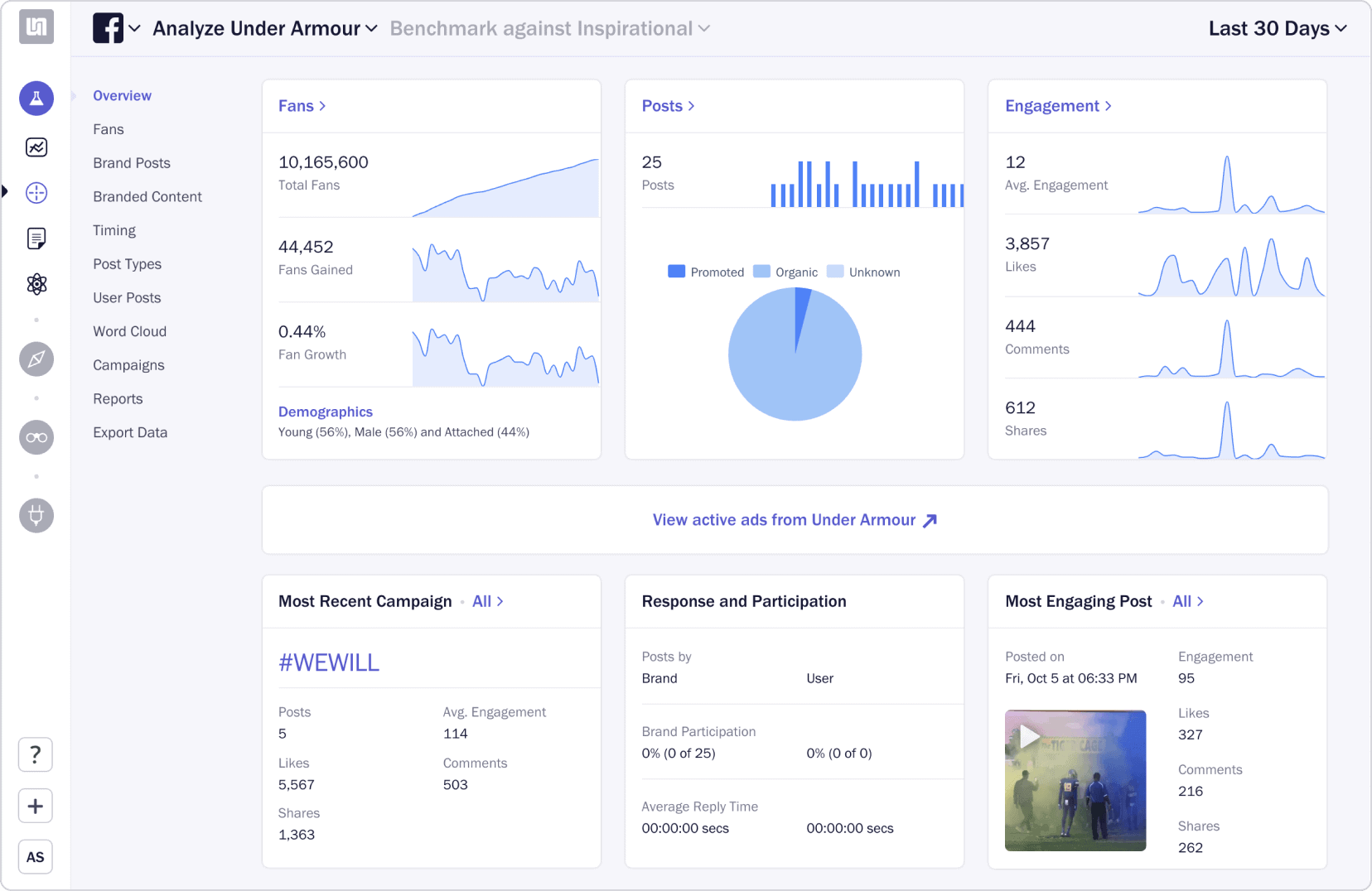Open the question mark help icon
The image size is (1372, 891).
click(36, 755)
